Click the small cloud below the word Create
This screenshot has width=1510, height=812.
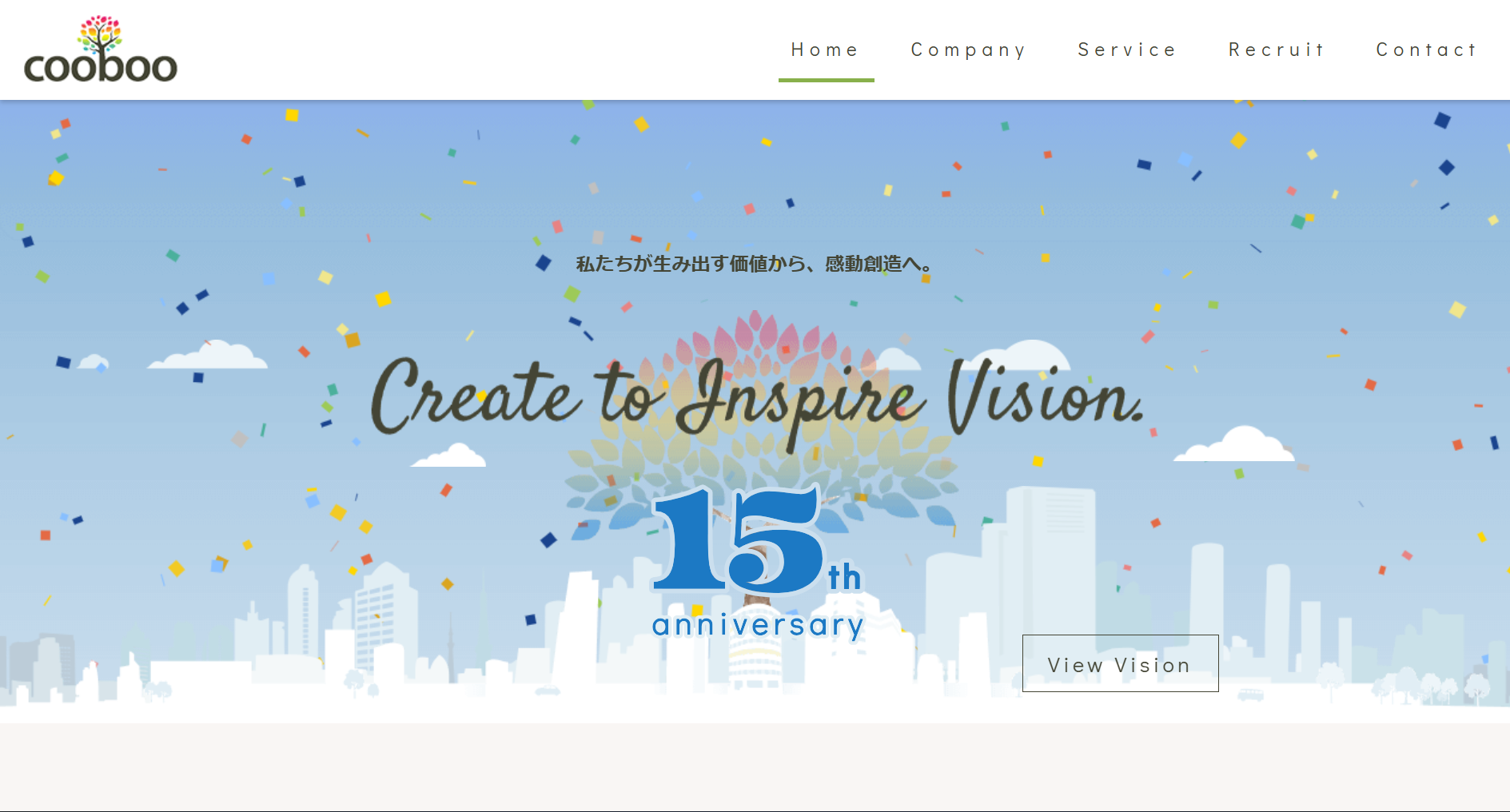click(448, 456)
